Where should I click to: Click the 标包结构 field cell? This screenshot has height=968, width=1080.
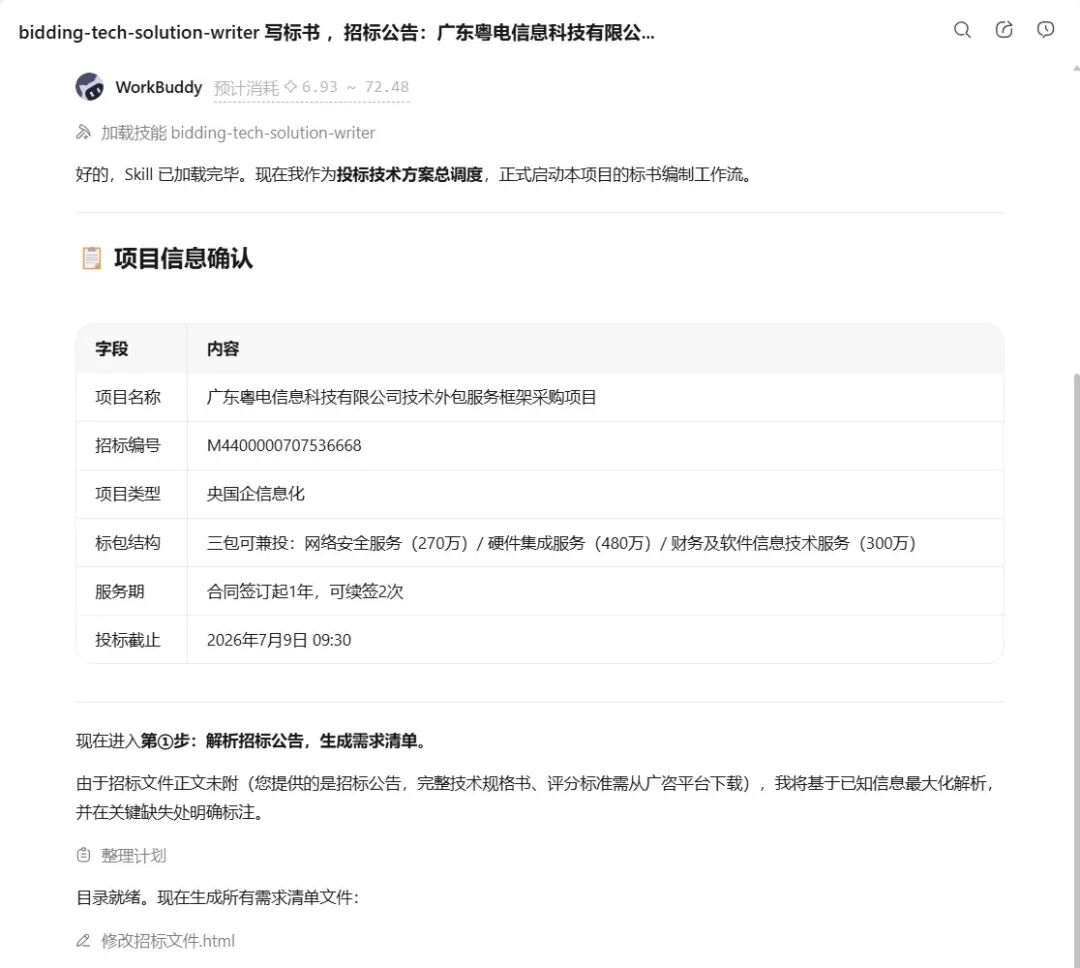(132, 543)
